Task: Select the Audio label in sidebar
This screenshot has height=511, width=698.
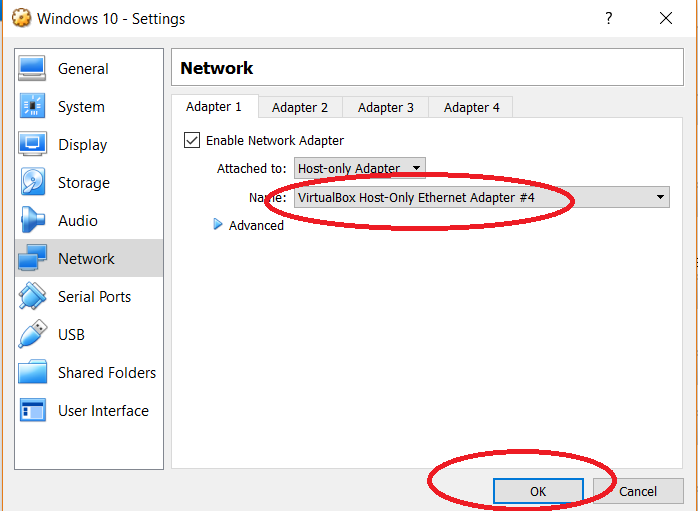Action: [x=77, y=221]
